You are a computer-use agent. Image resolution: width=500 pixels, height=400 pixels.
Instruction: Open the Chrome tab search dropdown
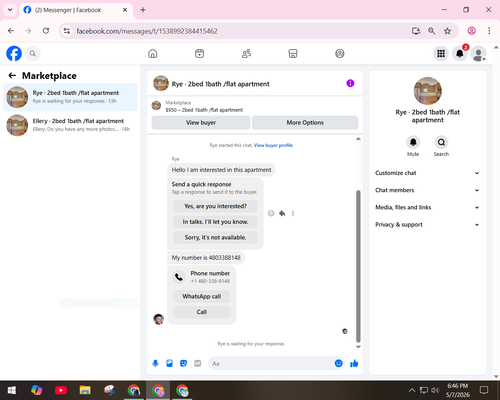pos(10,10)
